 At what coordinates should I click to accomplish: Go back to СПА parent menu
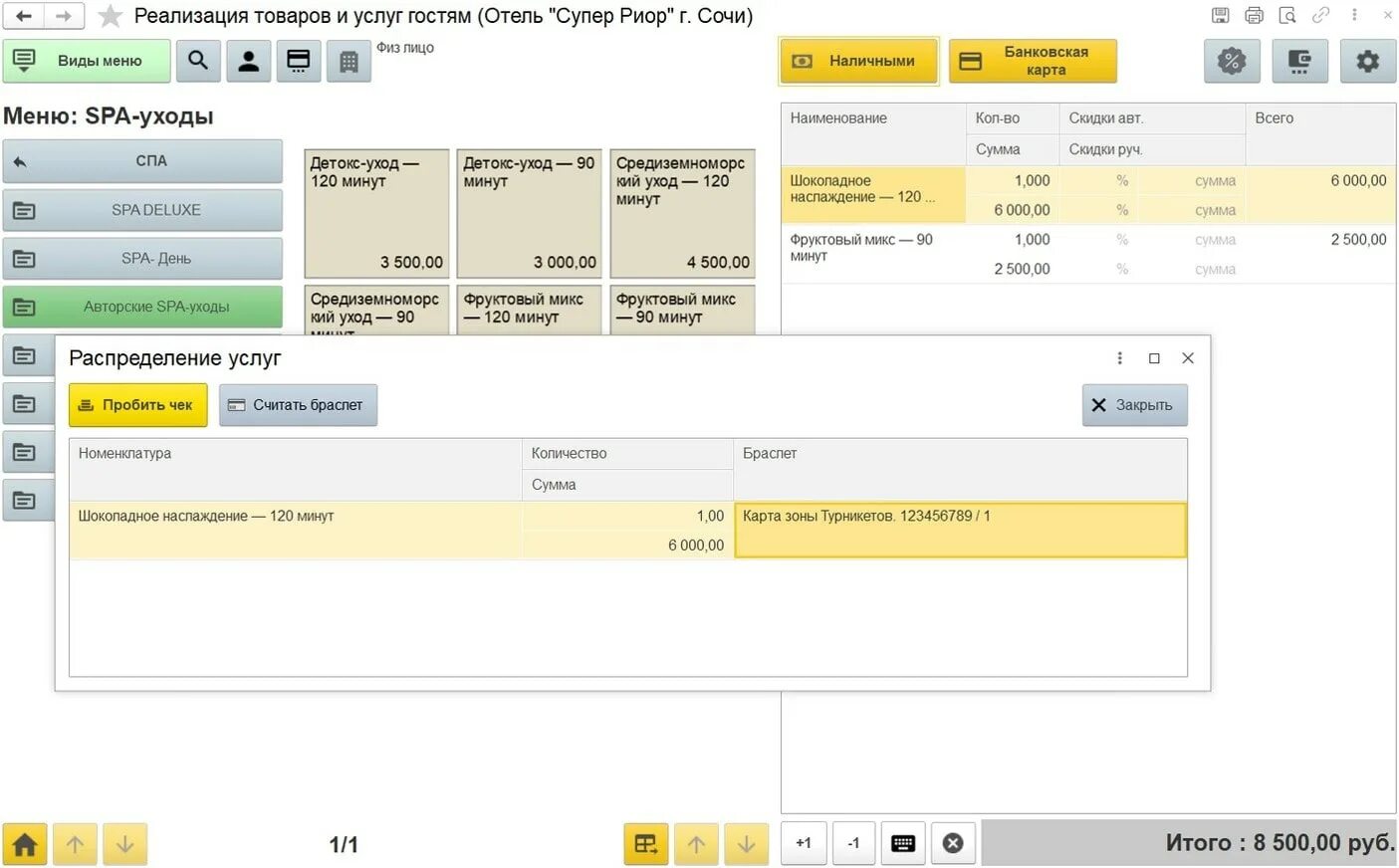142,161
